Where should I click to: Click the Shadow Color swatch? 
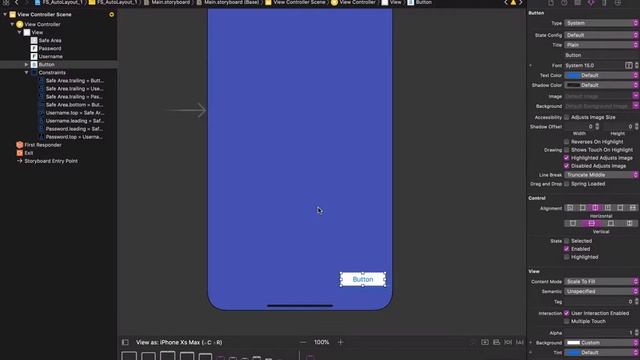(572, 85)
